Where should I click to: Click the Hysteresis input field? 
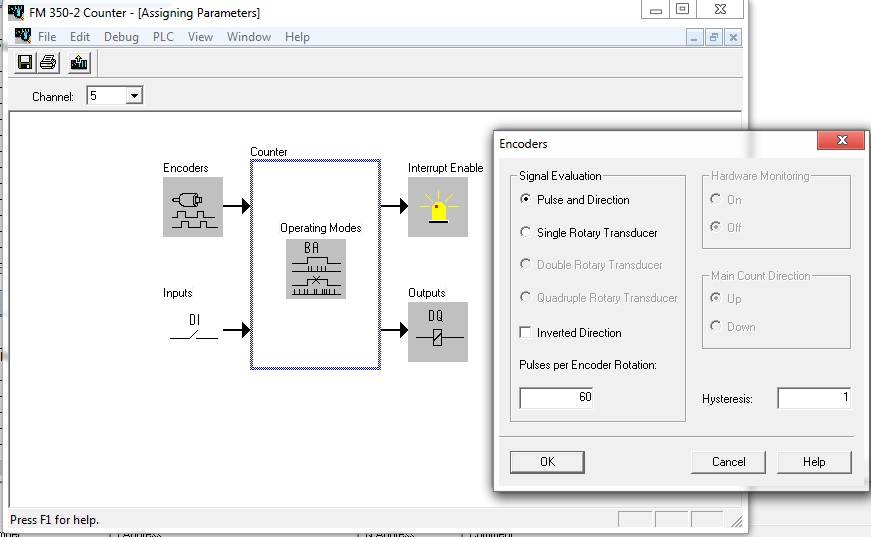(814, 398)
